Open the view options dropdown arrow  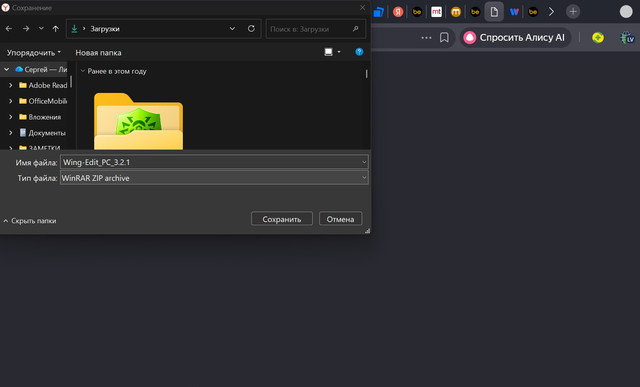(339, 52)
